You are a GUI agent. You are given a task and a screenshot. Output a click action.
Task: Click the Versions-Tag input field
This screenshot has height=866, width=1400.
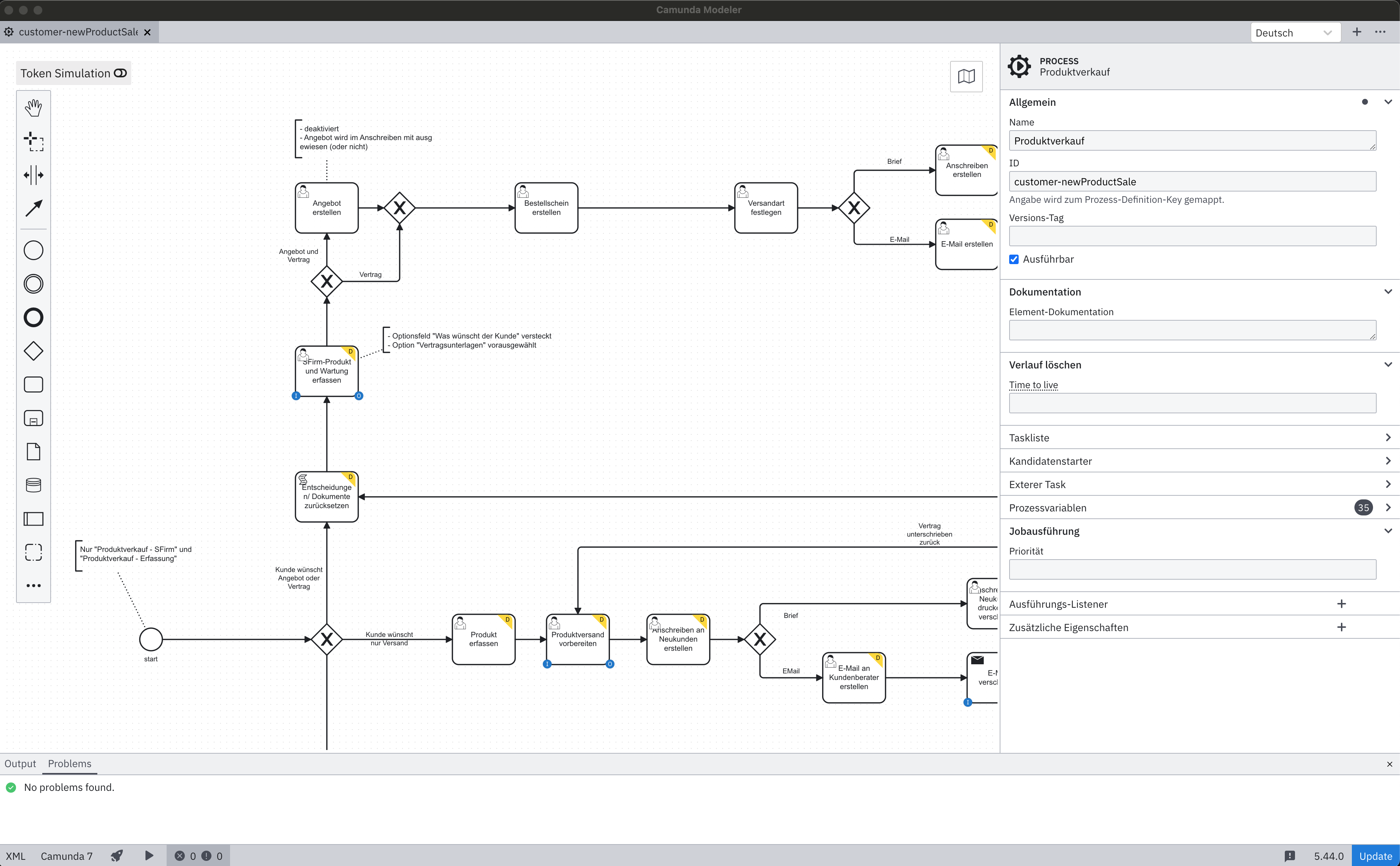1192,236
